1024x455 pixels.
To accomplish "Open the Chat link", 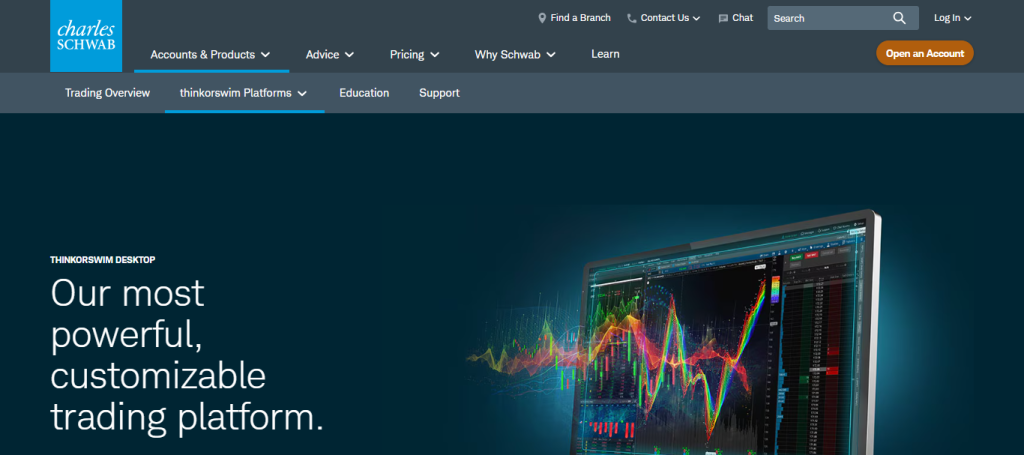I will click(743, 18).
